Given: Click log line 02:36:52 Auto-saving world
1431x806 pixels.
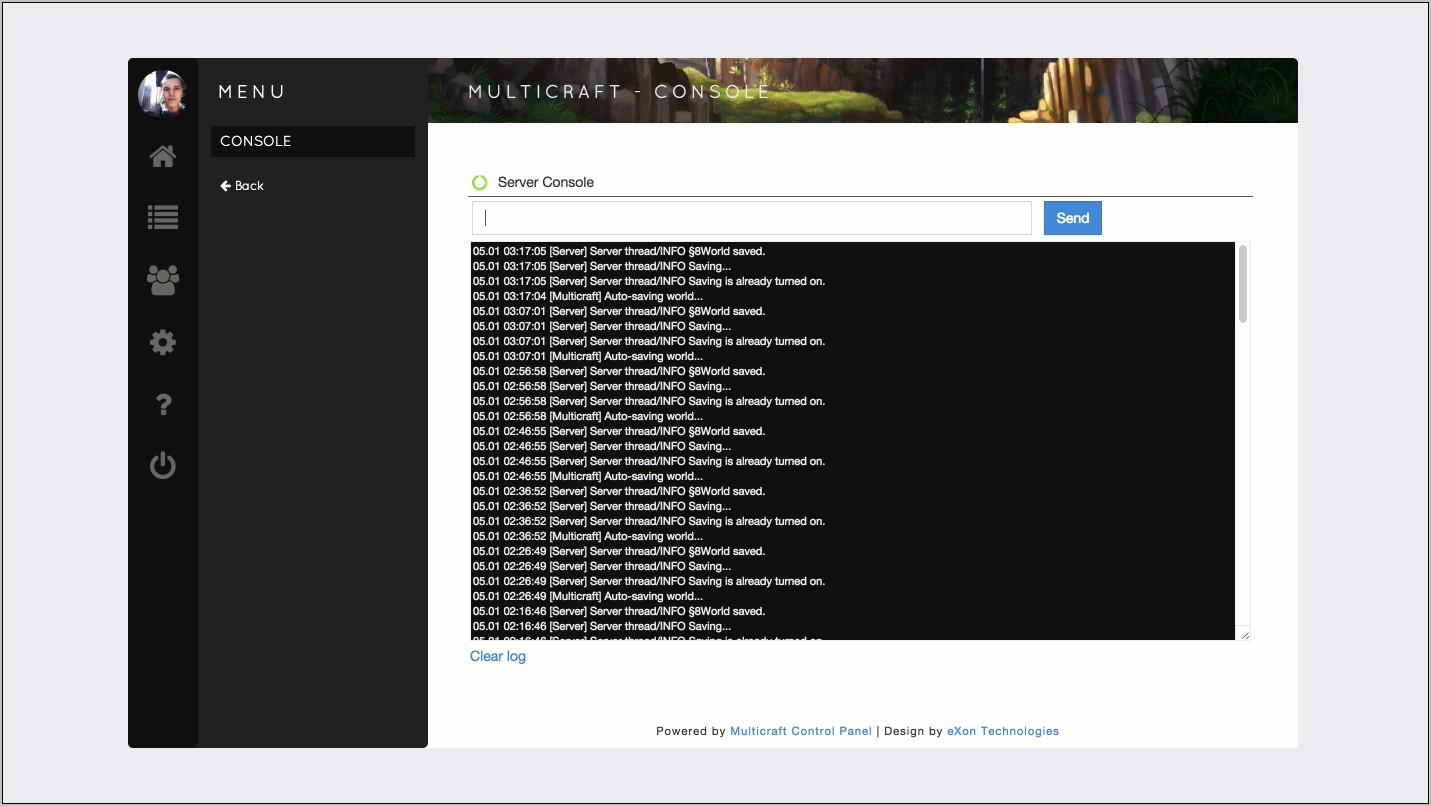Looking at the screenshot, I should pyautogui.click(x=588, y=536).
